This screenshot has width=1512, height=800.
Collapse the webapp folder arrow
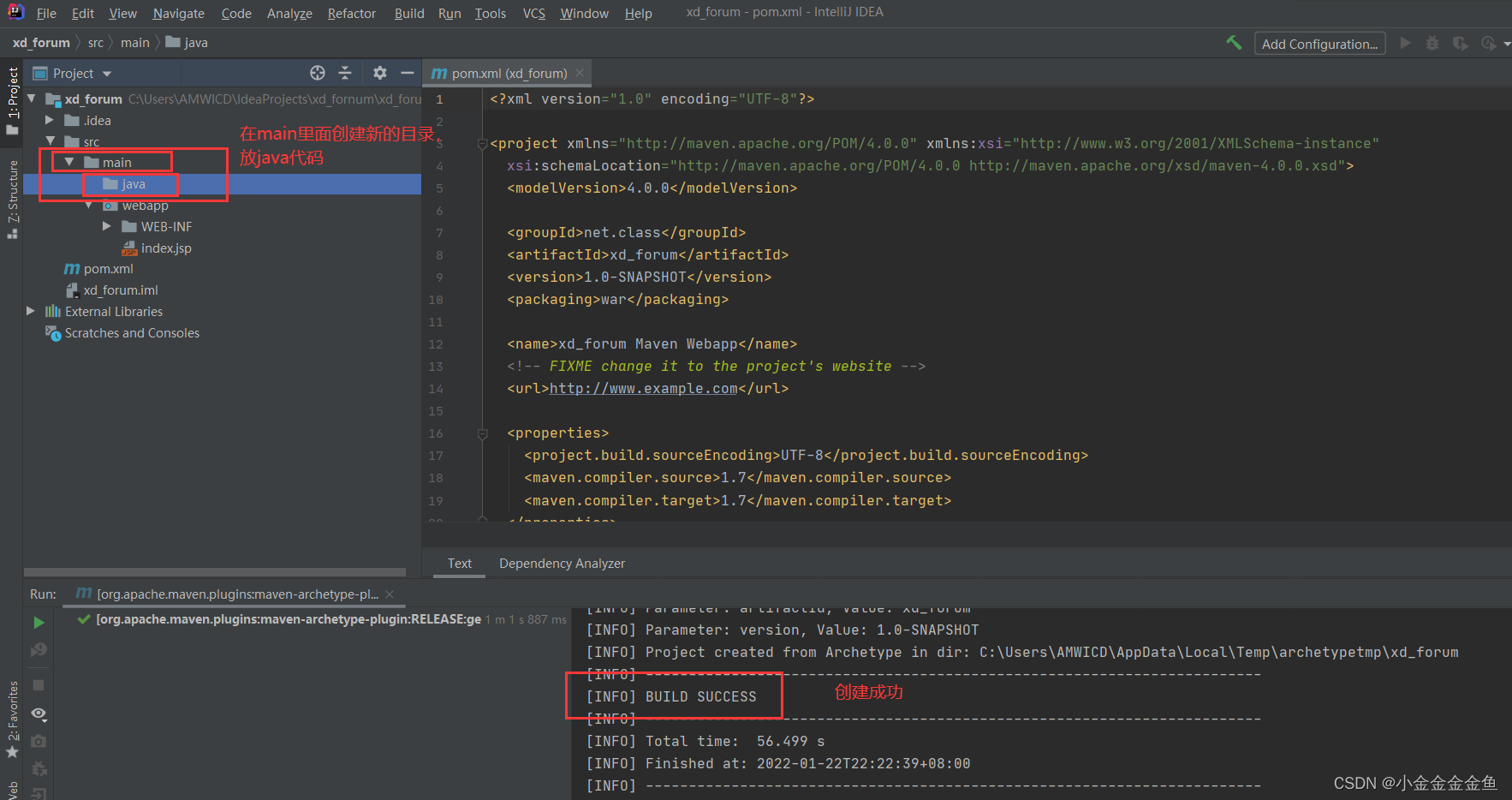coord(88,206)
